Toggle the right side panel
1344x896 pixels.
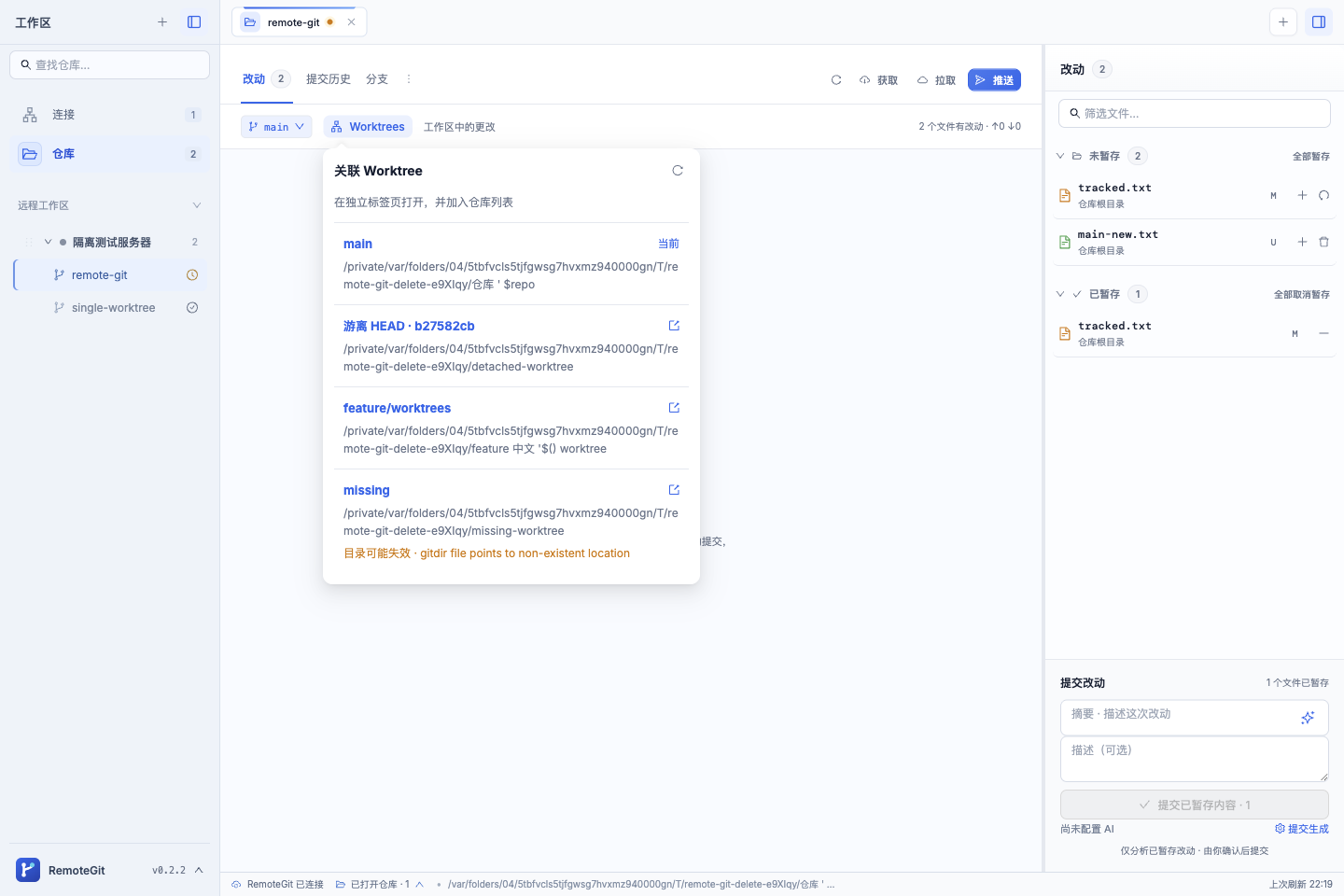pos(1319,22)
